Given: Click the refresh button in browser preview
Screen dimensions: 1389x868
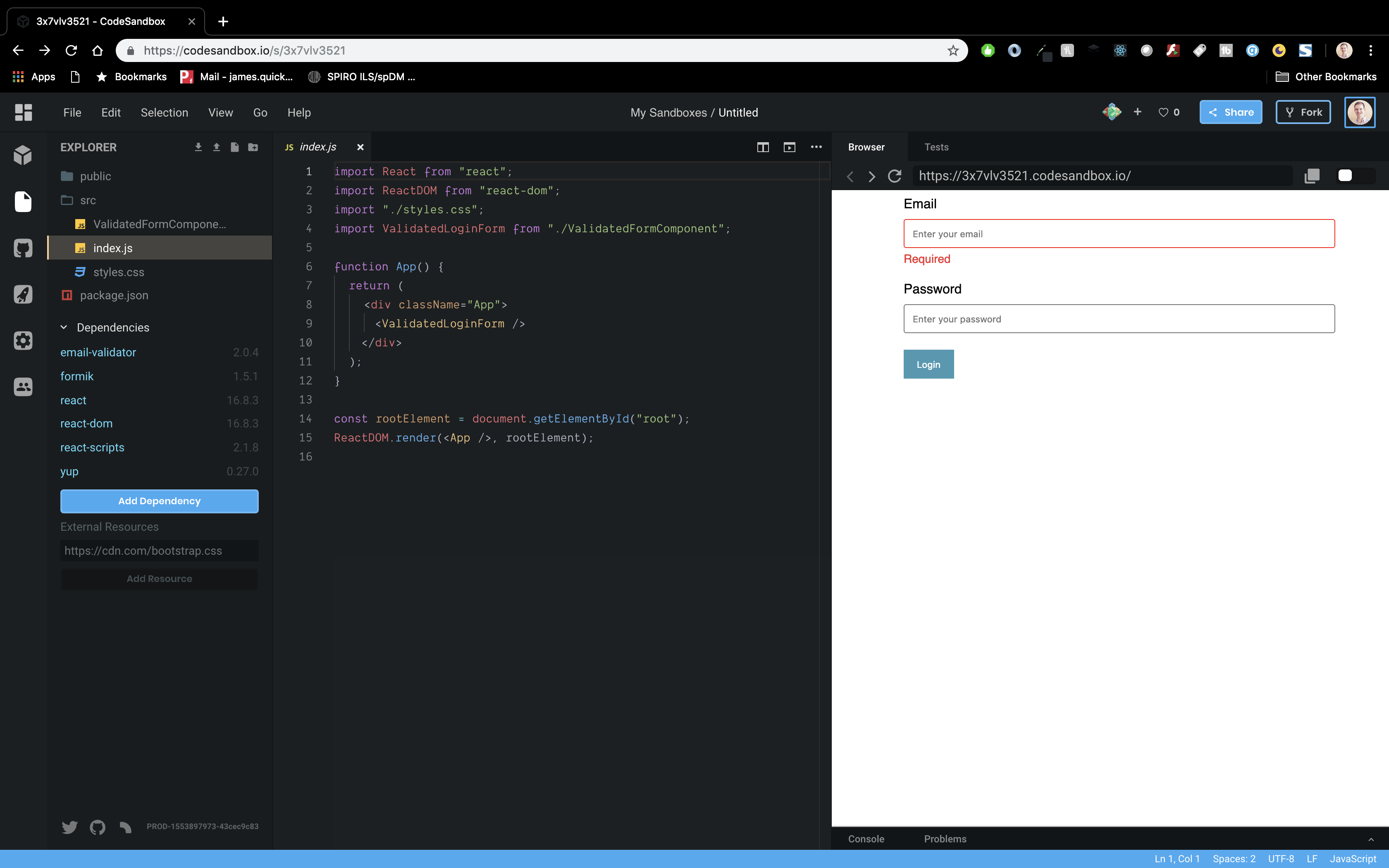Looking at the screenshot, I should tap(895, 176).
